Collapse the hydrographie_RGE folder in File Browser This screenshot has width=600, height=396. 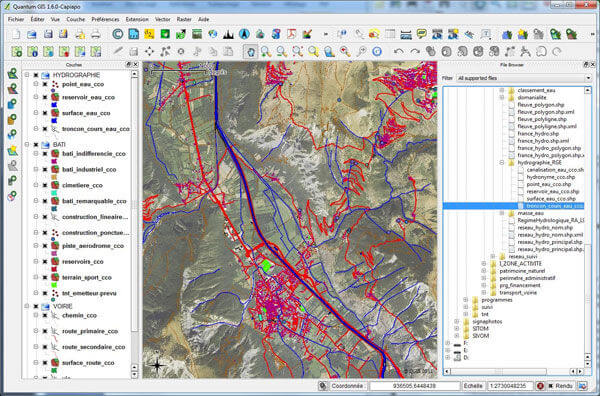(502, 163)
